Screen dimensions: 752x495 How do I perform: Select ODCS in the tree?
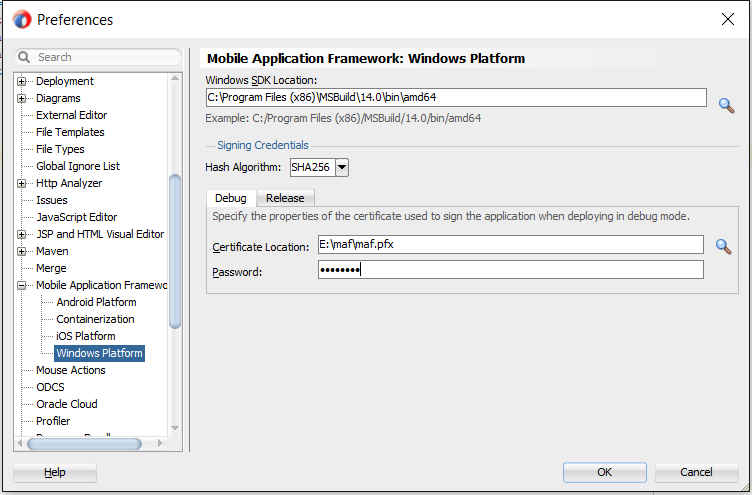coord(50,387)
